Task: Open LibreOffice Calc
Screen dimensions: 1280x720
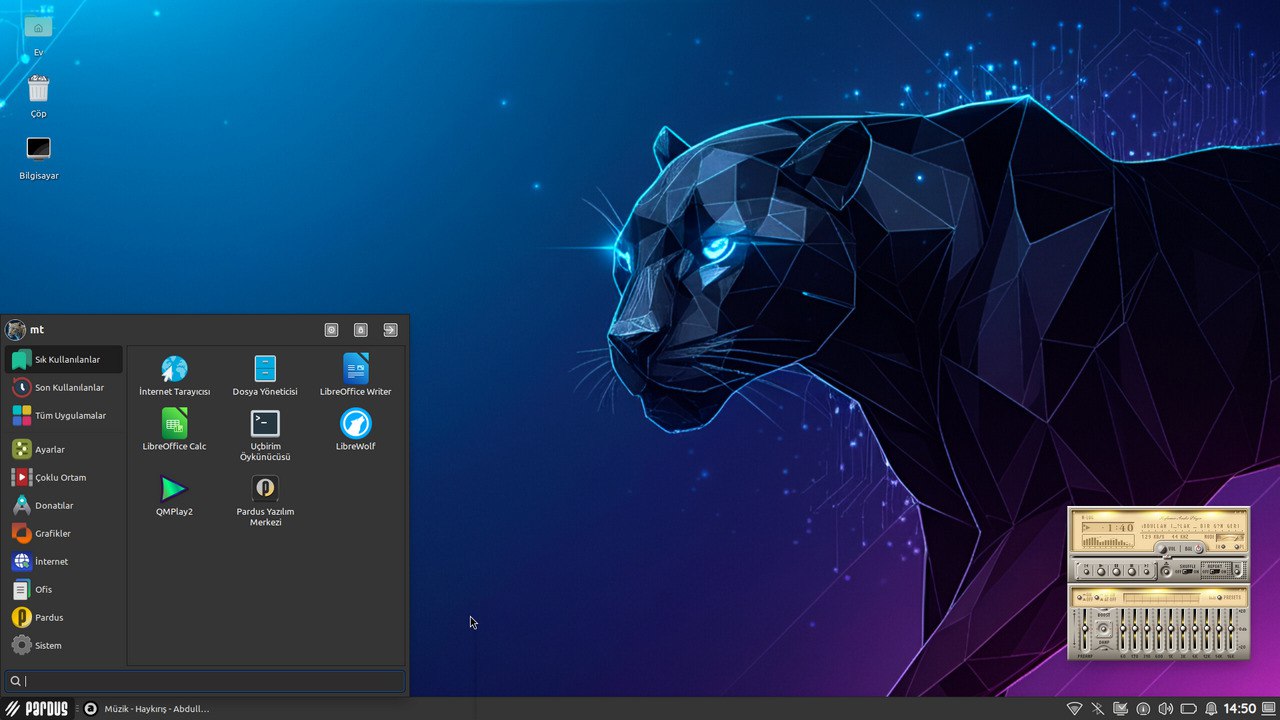Action: (x=174, y=424)
